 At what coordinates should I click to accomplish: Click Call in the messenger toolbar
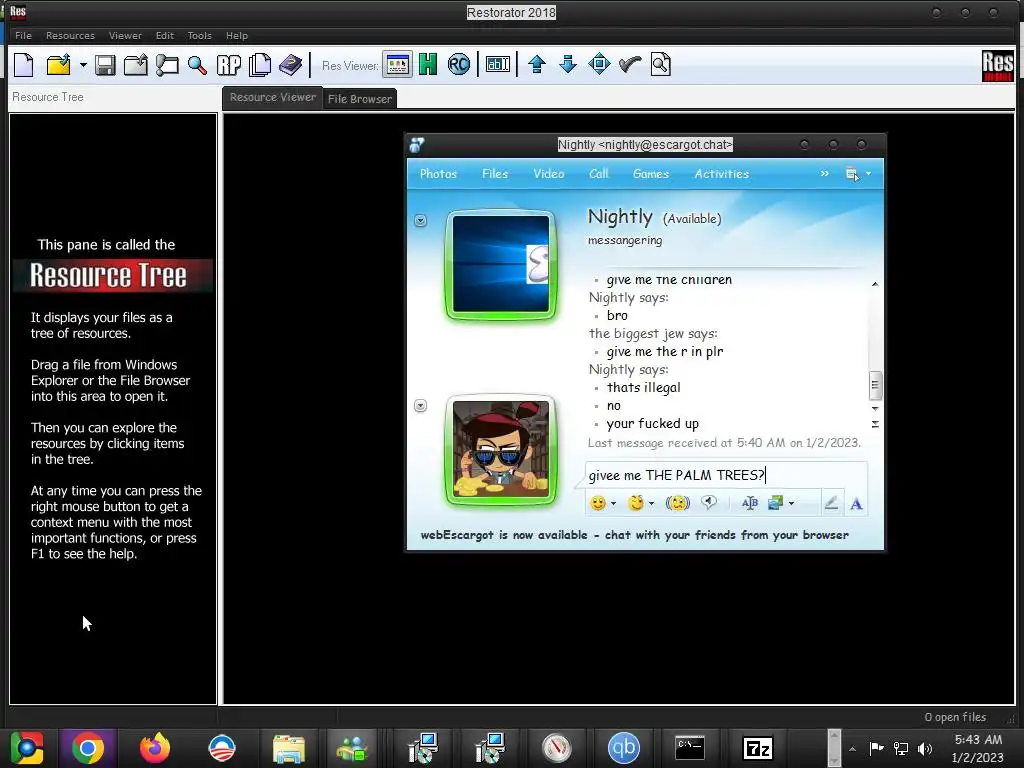pos(598,174)
